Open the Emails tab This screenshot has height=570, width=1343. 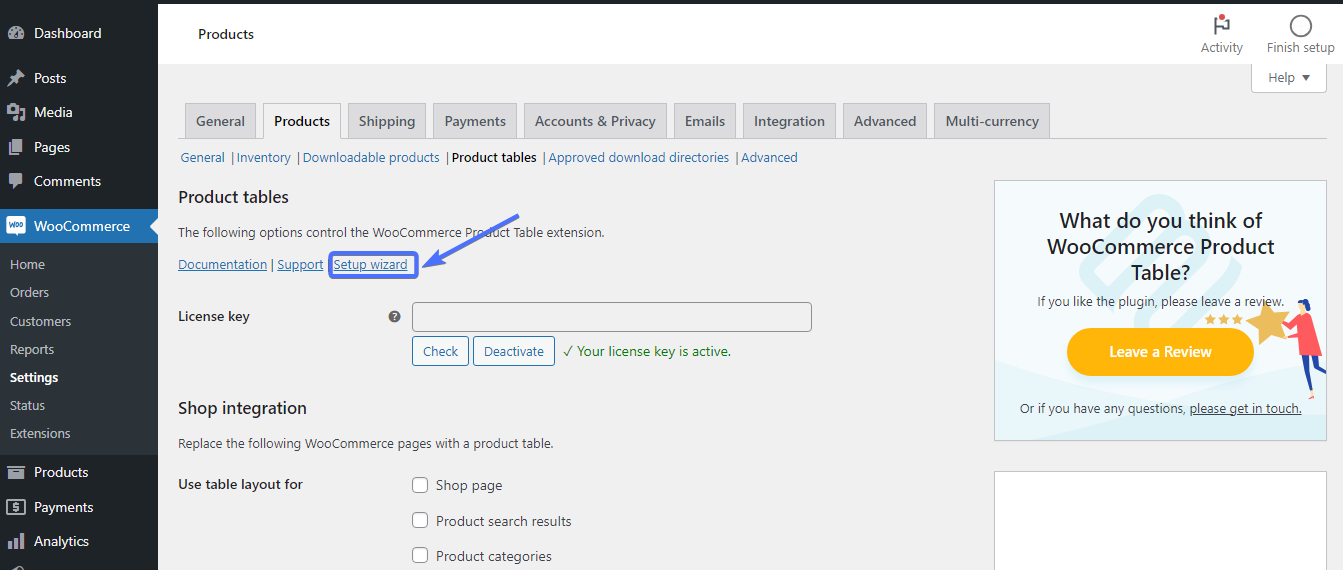point(705,121)
